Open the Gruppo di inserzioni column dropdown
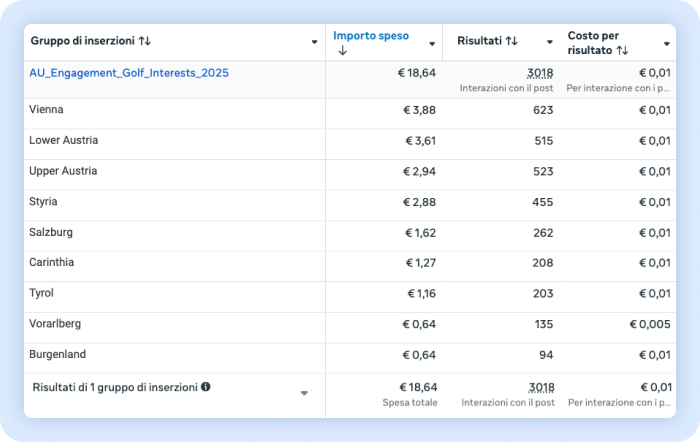Viewport: 700px width, 442px height. (314, 43)
